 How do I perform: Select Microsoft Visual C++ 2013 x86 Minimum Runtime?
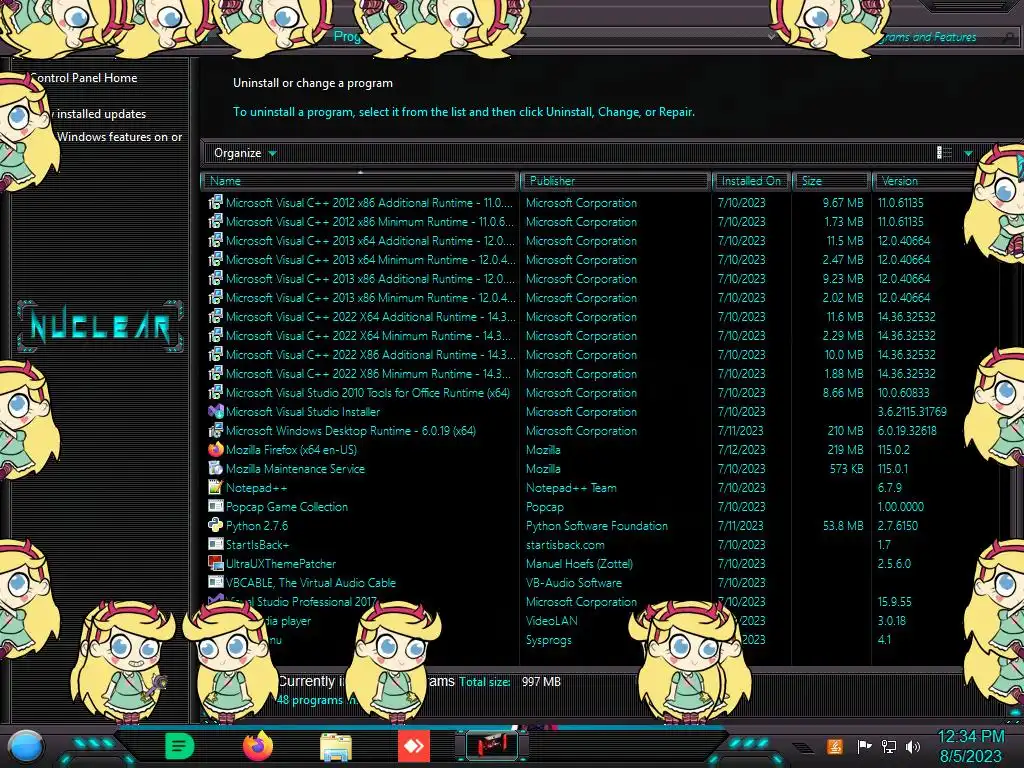click(x=370, y=297)
